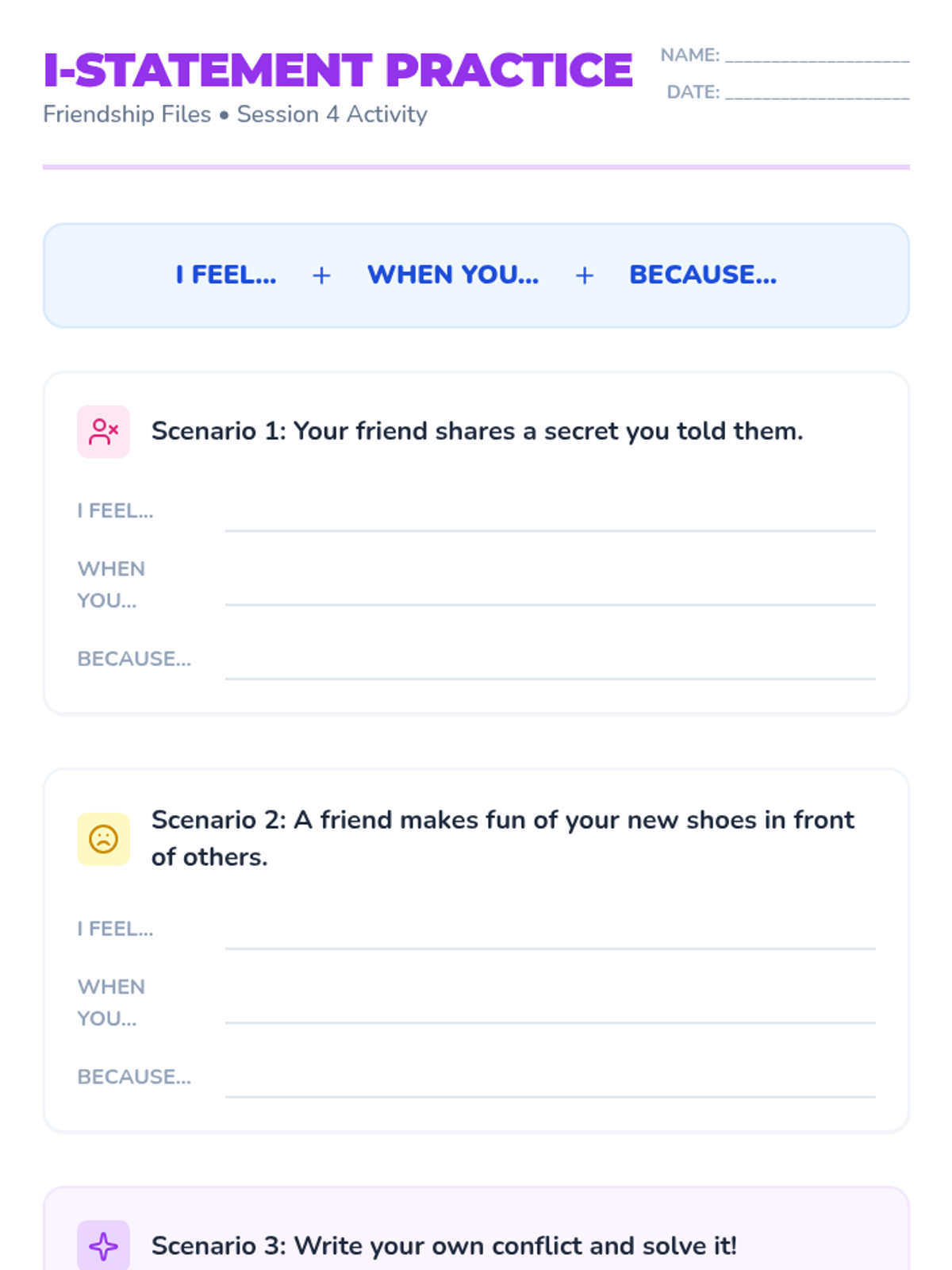952x1270 pixels.
Task: Click the 'Friendship Files • Session 4 Activity' subtitle
Action: (235, 114)
